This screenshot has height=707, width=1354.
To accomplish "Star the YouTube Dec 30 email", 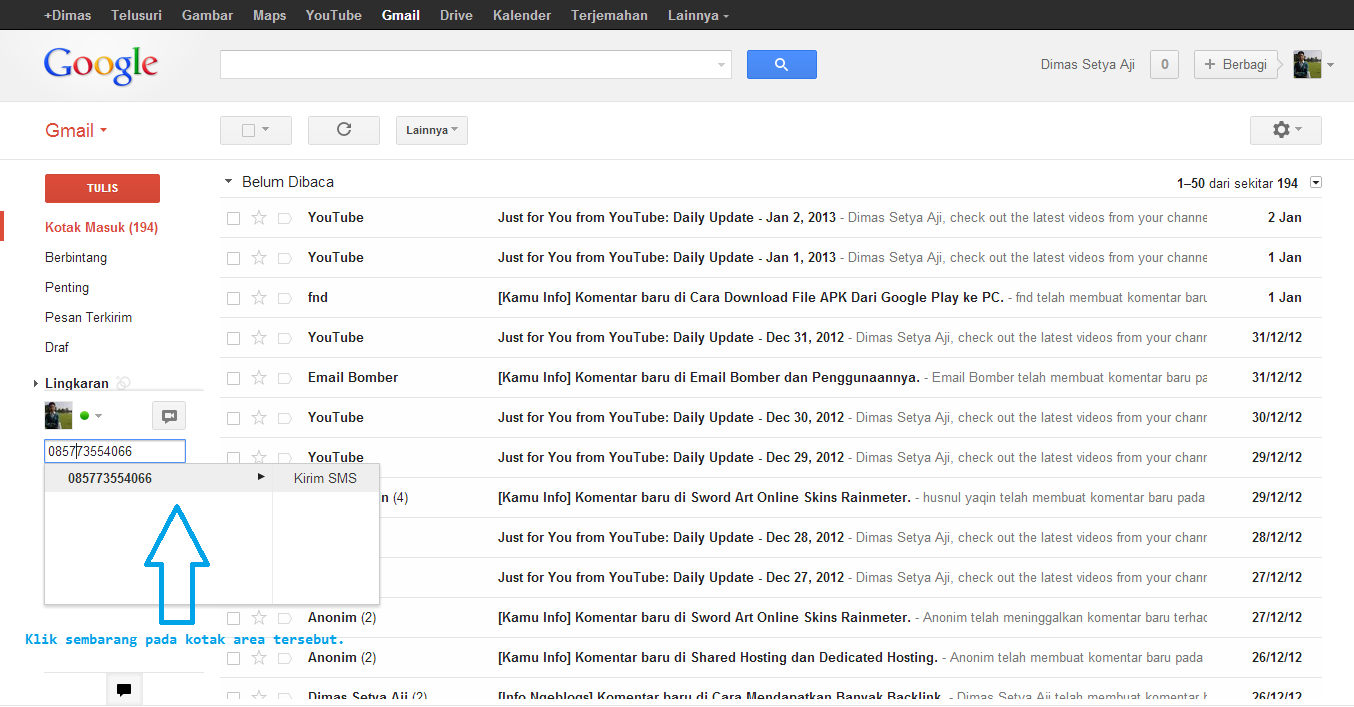I will pos(259,417).
